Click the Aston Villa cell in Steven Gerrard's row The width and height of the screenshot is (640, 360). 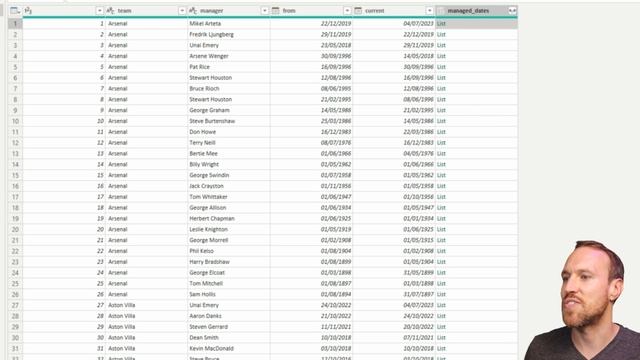coord(146,327)
